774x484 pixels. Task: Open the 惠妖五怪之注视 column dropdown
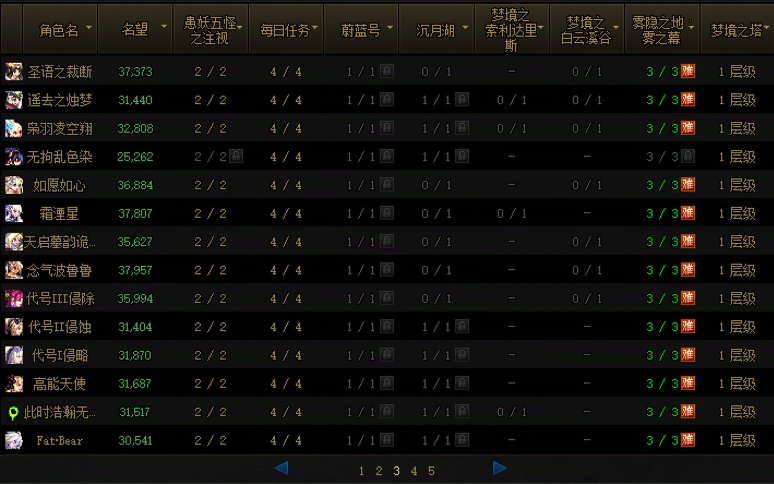(x=240, y=28)
